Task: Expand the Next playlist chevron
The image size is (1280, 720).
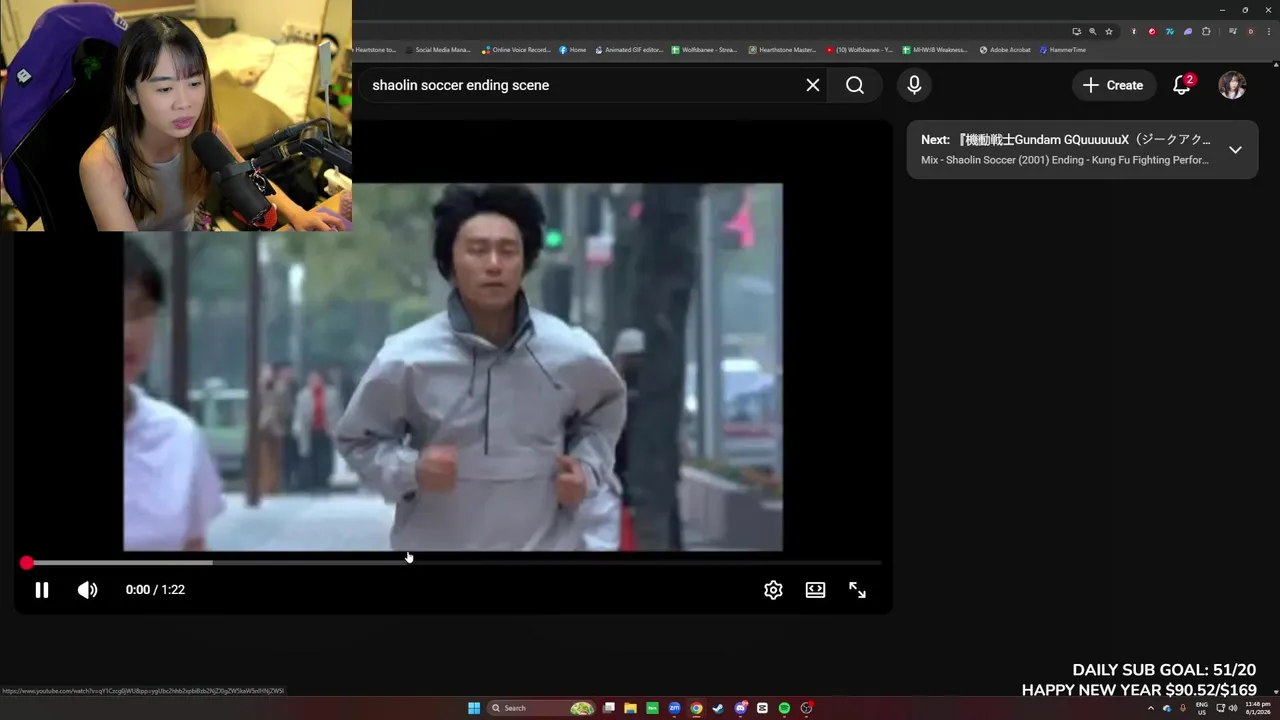Action: (x=1235, y=150)
